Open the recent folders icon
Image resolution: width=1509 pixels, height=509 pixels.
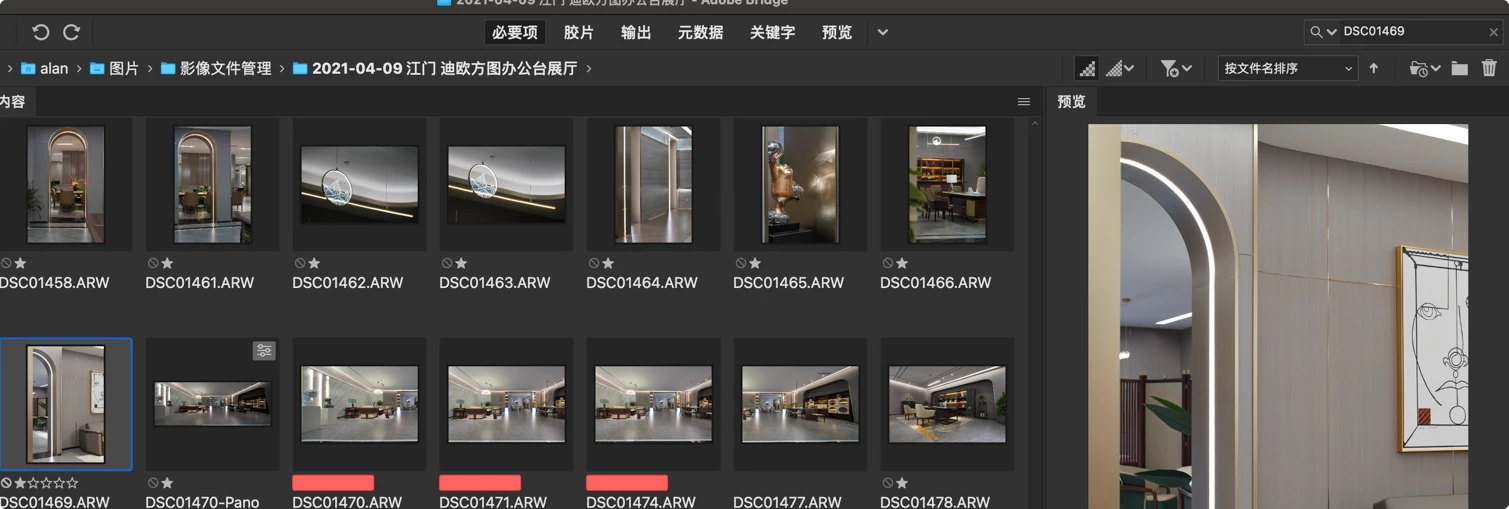point(1418,68)
